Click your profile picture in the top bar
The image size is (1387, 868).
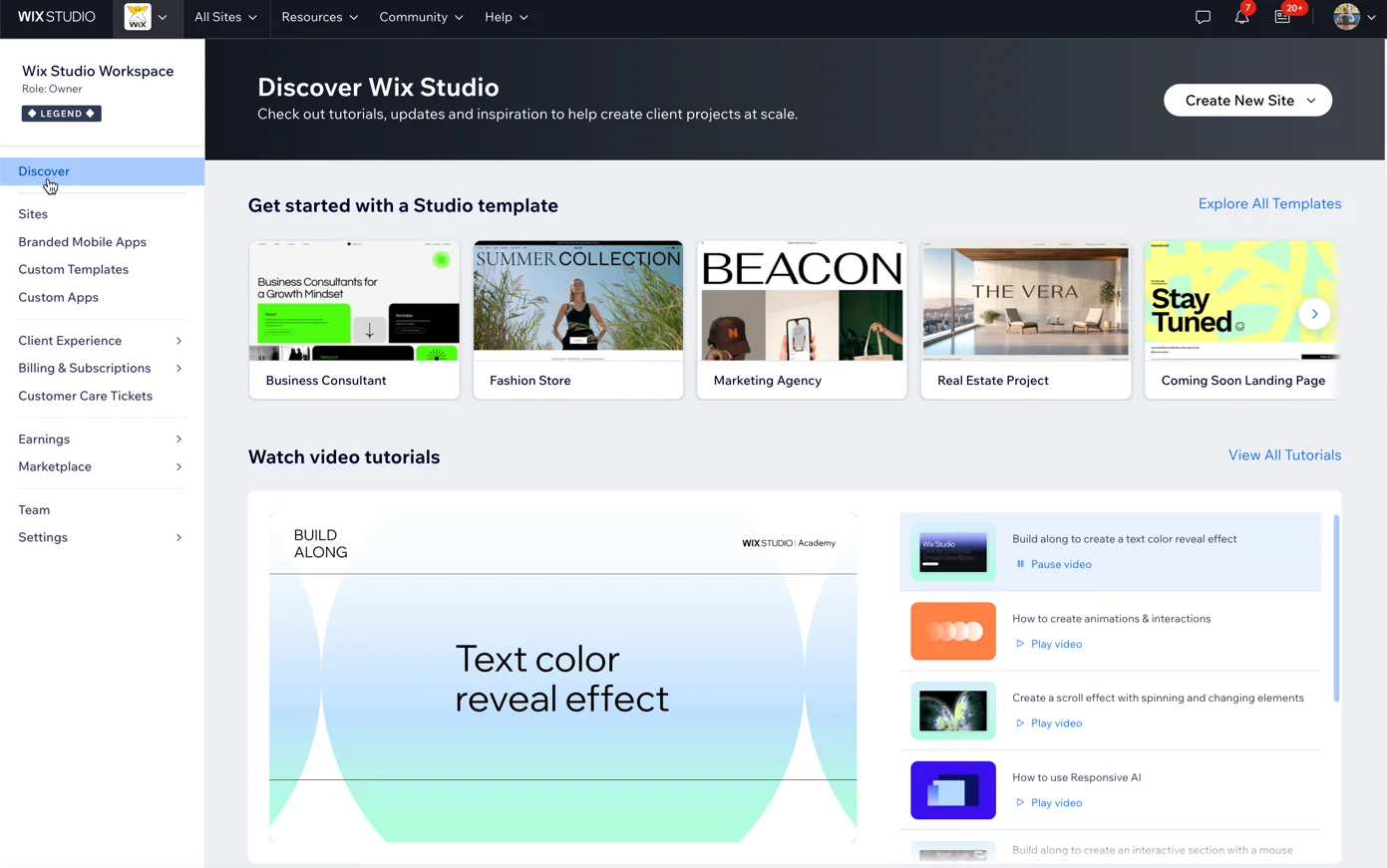(1346, 16)
